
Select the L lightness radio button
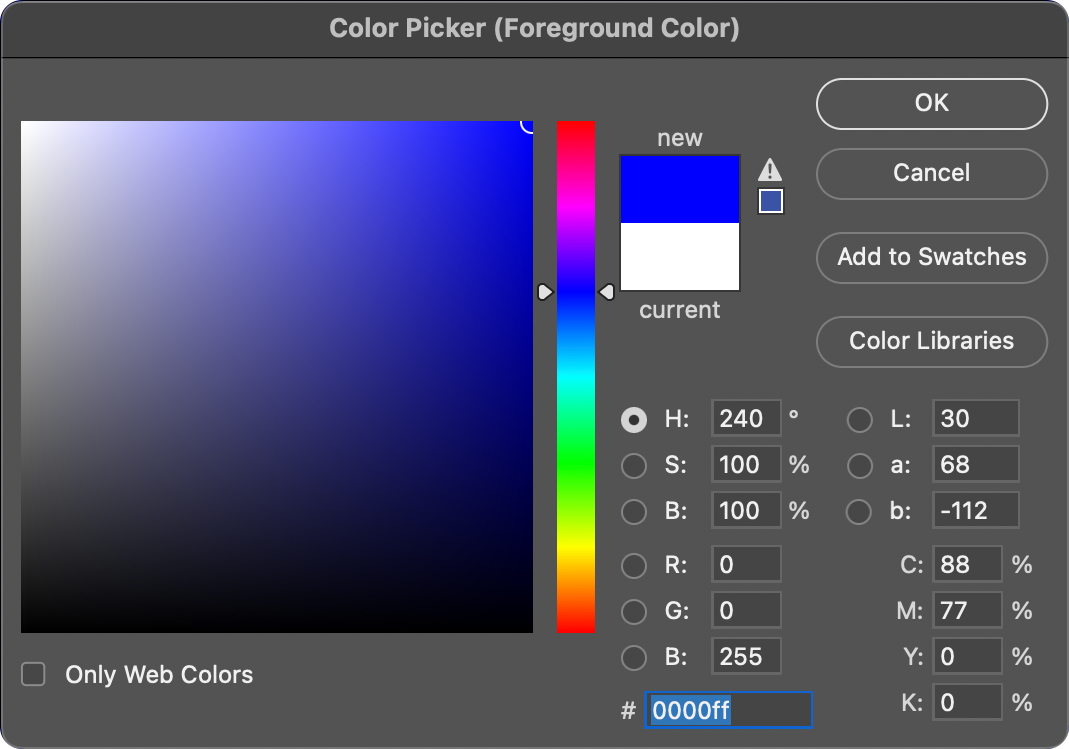[860, 419]
